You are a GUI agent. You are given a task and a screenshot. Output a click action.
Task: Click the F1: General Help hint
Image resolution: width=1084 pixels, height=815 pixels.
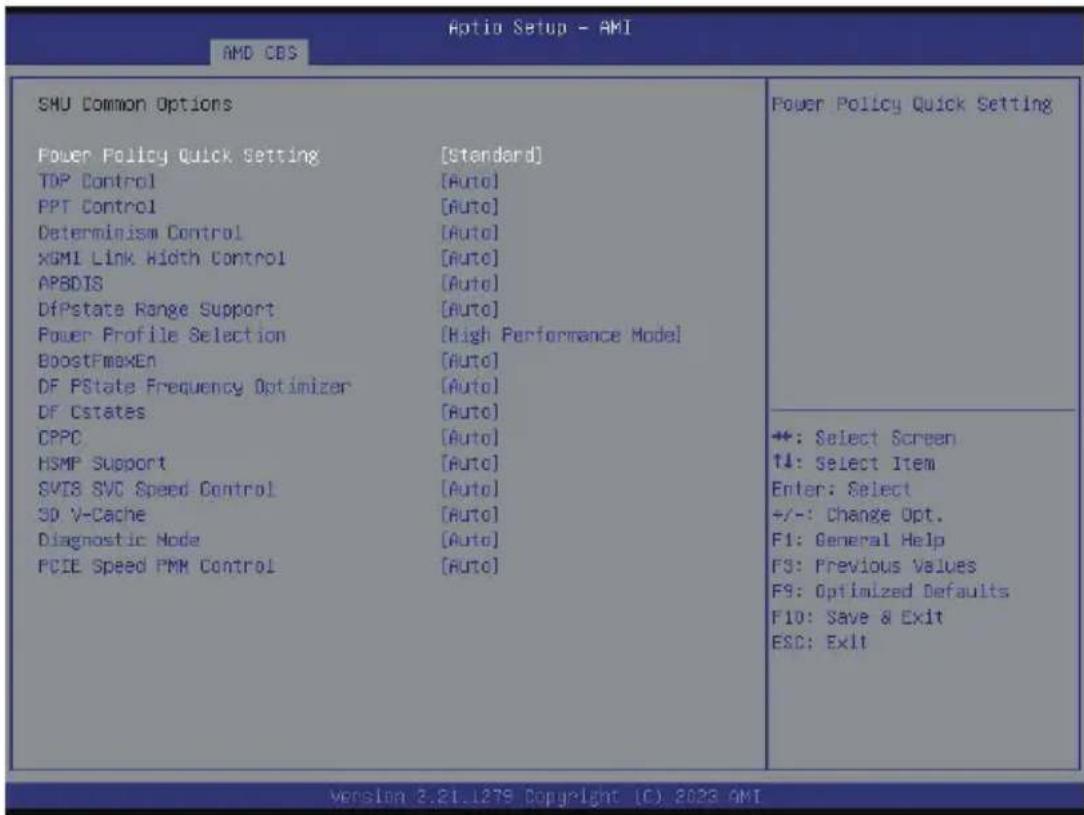(858, 541)
